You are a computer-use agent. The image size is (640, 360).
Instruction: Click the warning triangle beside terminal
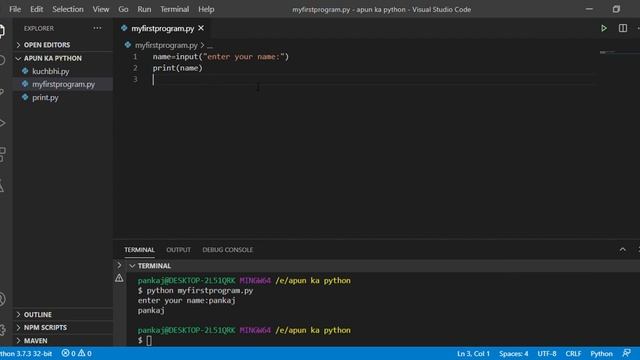pos(119,278)
